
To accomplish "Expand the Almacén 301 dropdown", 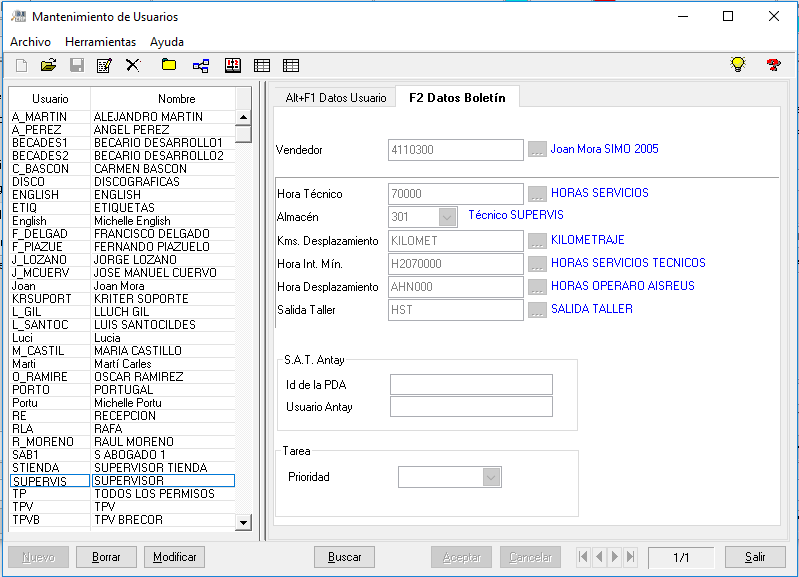I will [x=447, y=217].
